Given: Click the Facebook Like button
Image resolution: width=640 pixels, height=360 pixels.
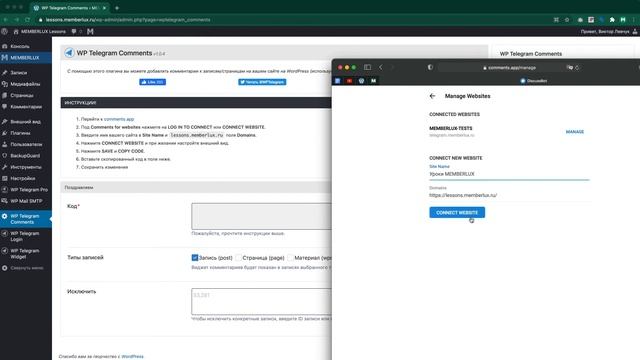Looking at the screenshot, I should click(x=152, y=82).
